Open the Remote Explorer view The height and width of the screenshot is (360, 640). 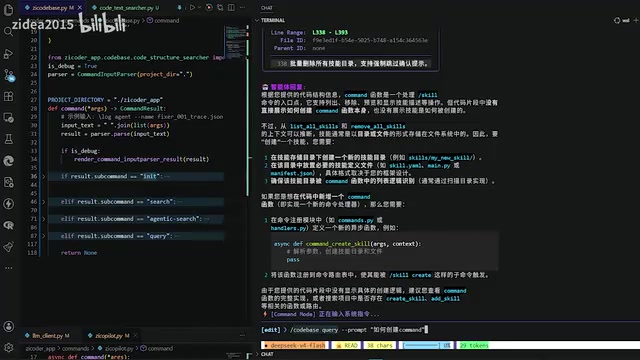[9, 118]
